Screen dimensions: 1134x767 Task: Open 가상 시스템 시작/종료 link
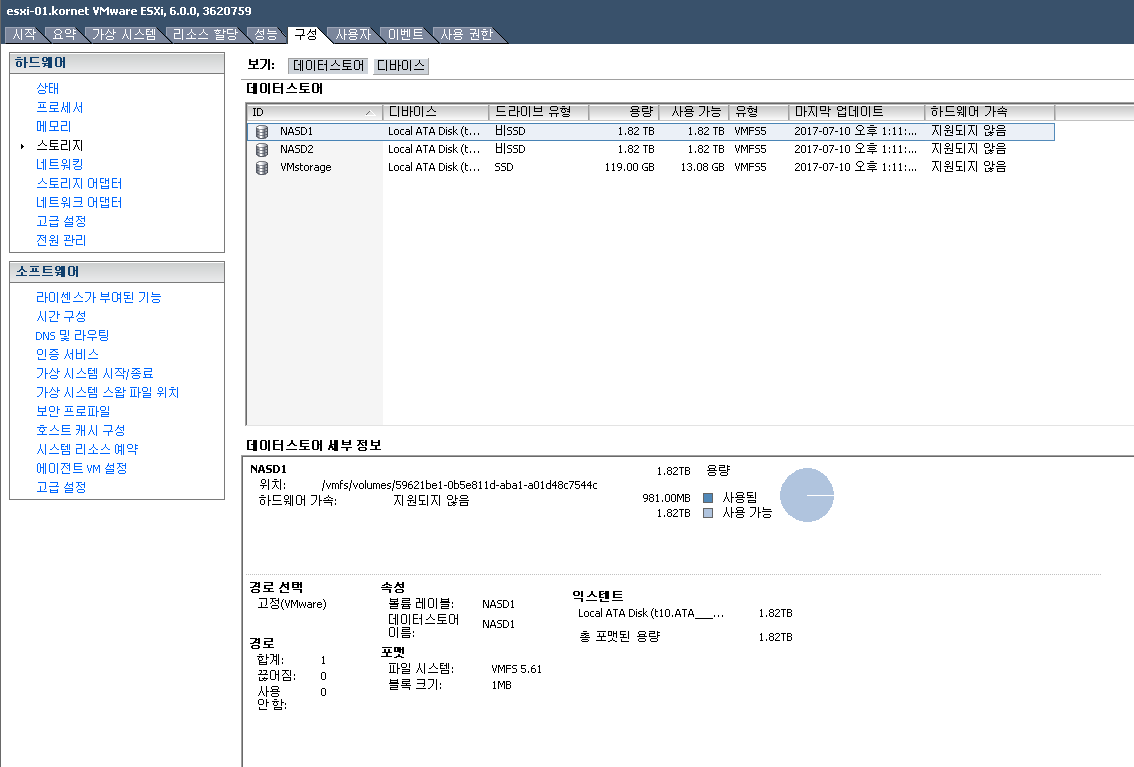click(95, 373)
